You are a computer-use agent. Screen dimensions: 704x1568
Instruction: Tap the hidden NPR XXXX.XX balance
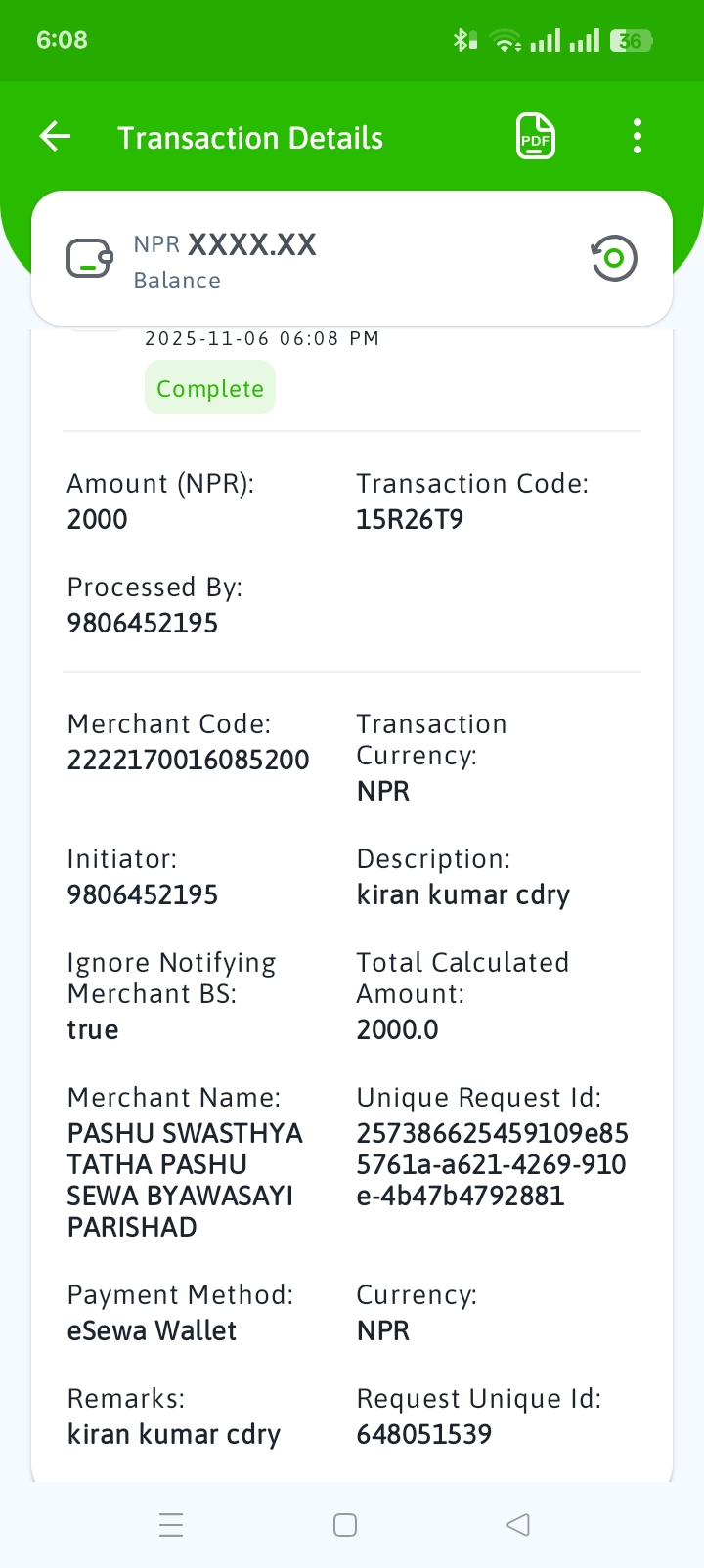225,244
